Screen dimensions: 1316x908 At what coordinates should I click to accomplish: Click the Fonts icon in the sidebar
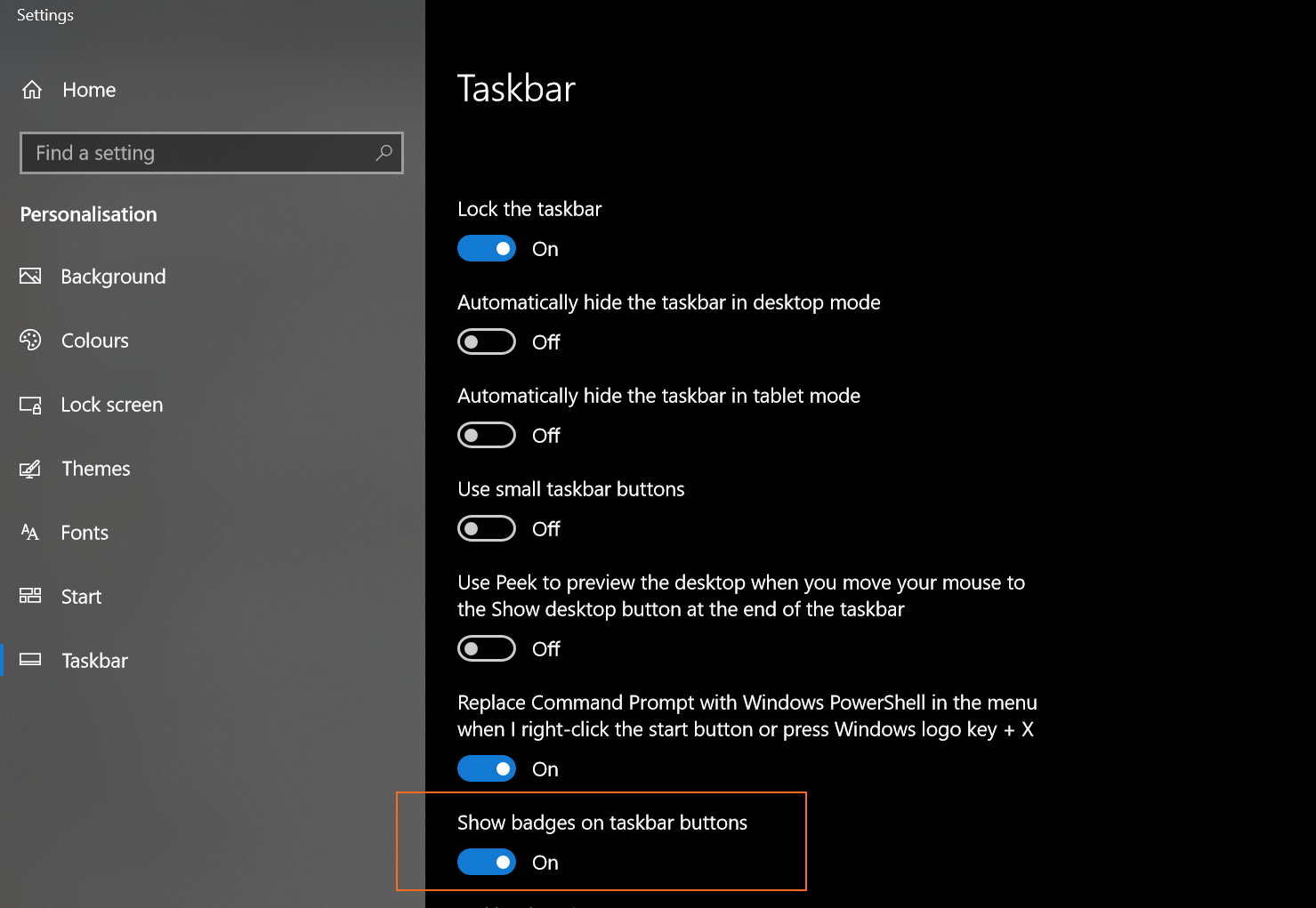point(29,532)
